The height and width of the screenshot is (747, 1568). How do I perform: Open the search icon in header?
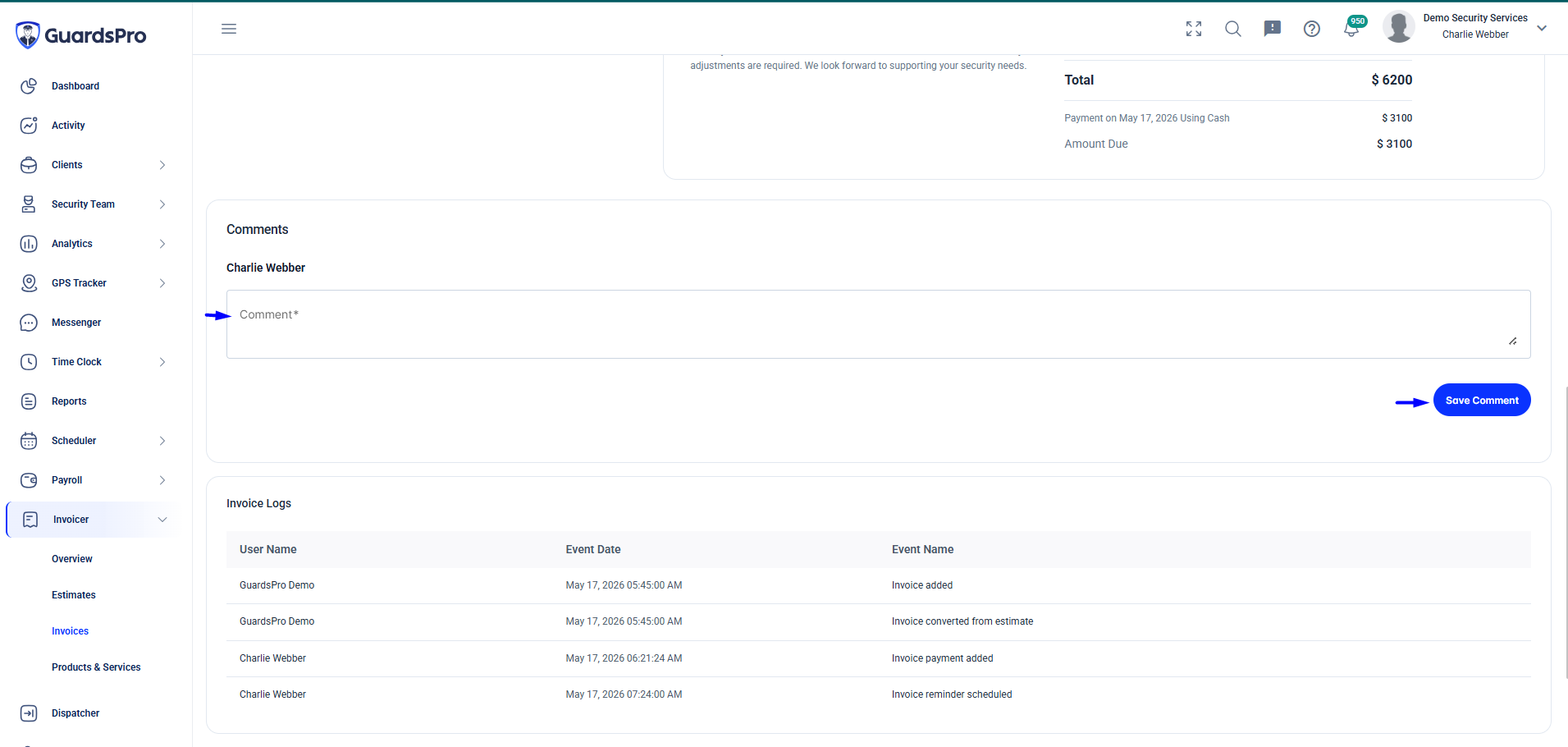point(1233,29)
